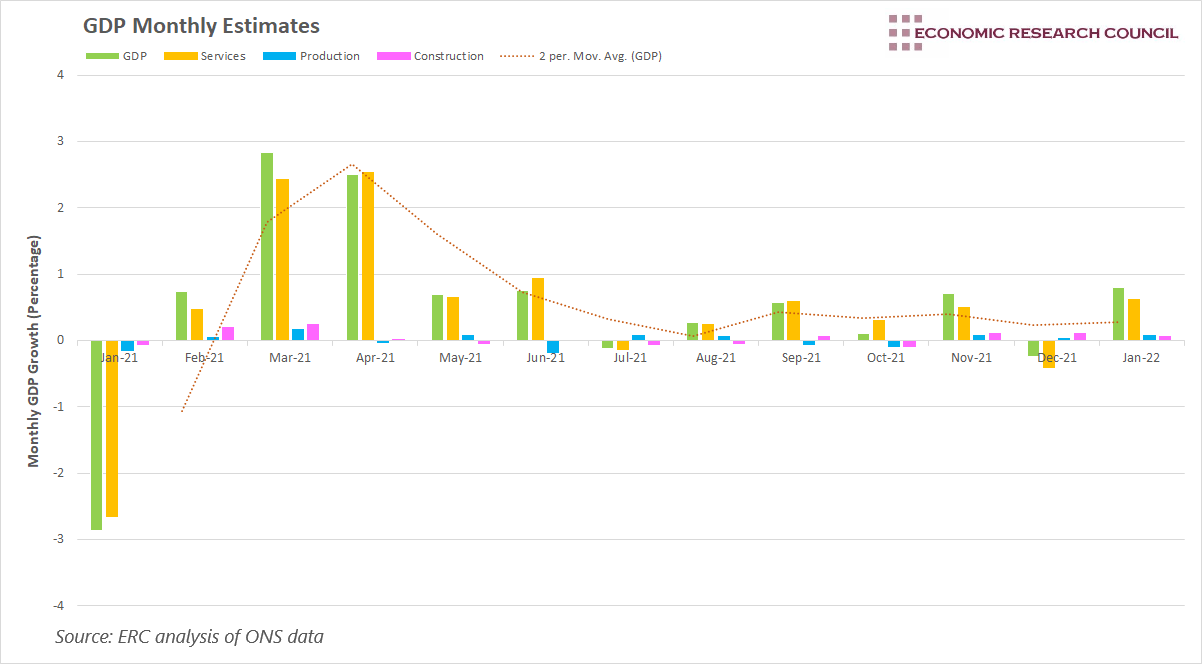Click the 'Sep-21' x-axis label
The image size is (1202, 664).
[801, 357]
